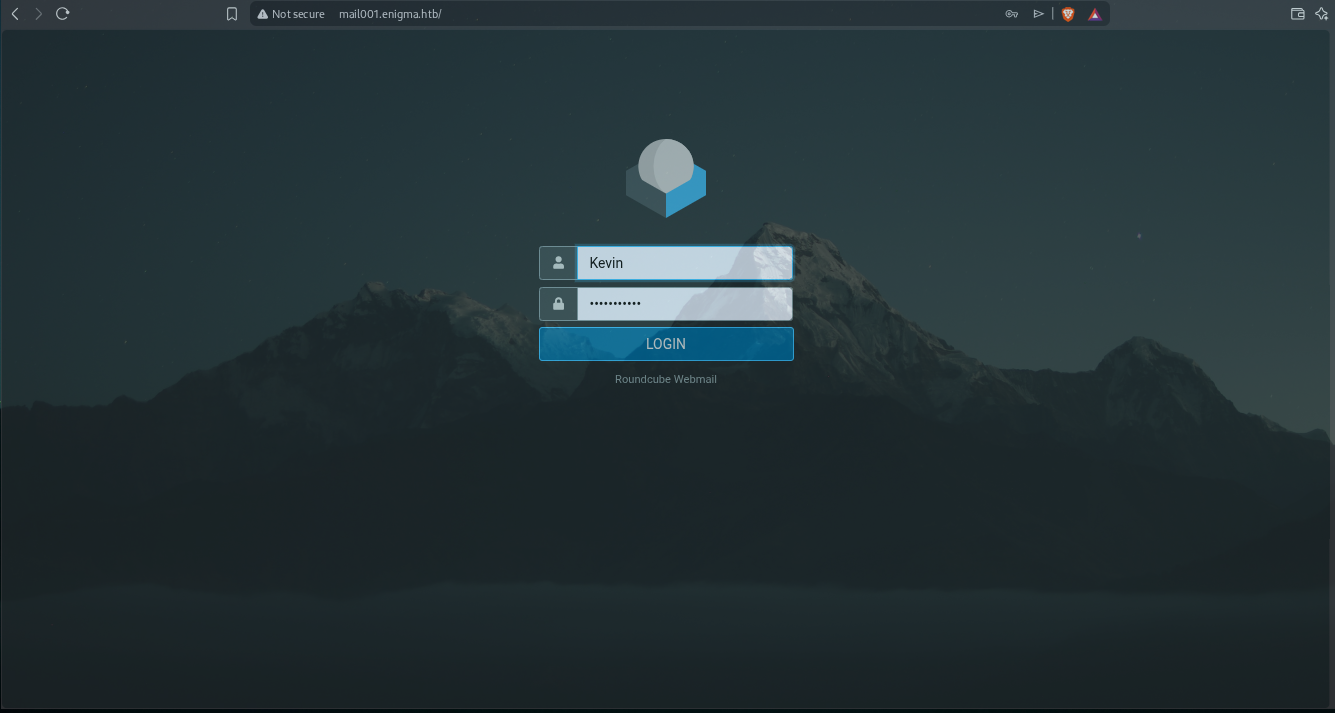Open the Brave Wallet icon

point(1298,14)
